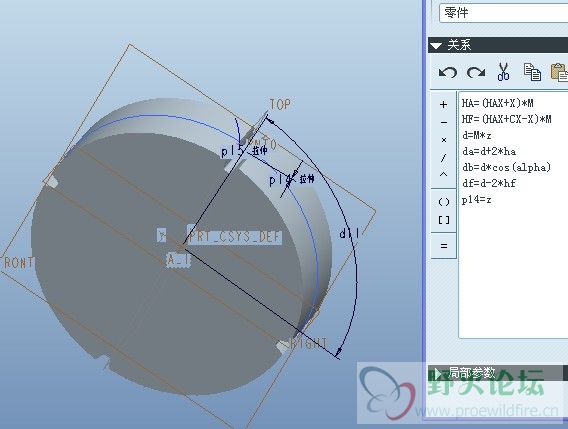Insert minus operator from side palette
The width and height of the screenshot is (568, 429).
(x=443, y=122)
